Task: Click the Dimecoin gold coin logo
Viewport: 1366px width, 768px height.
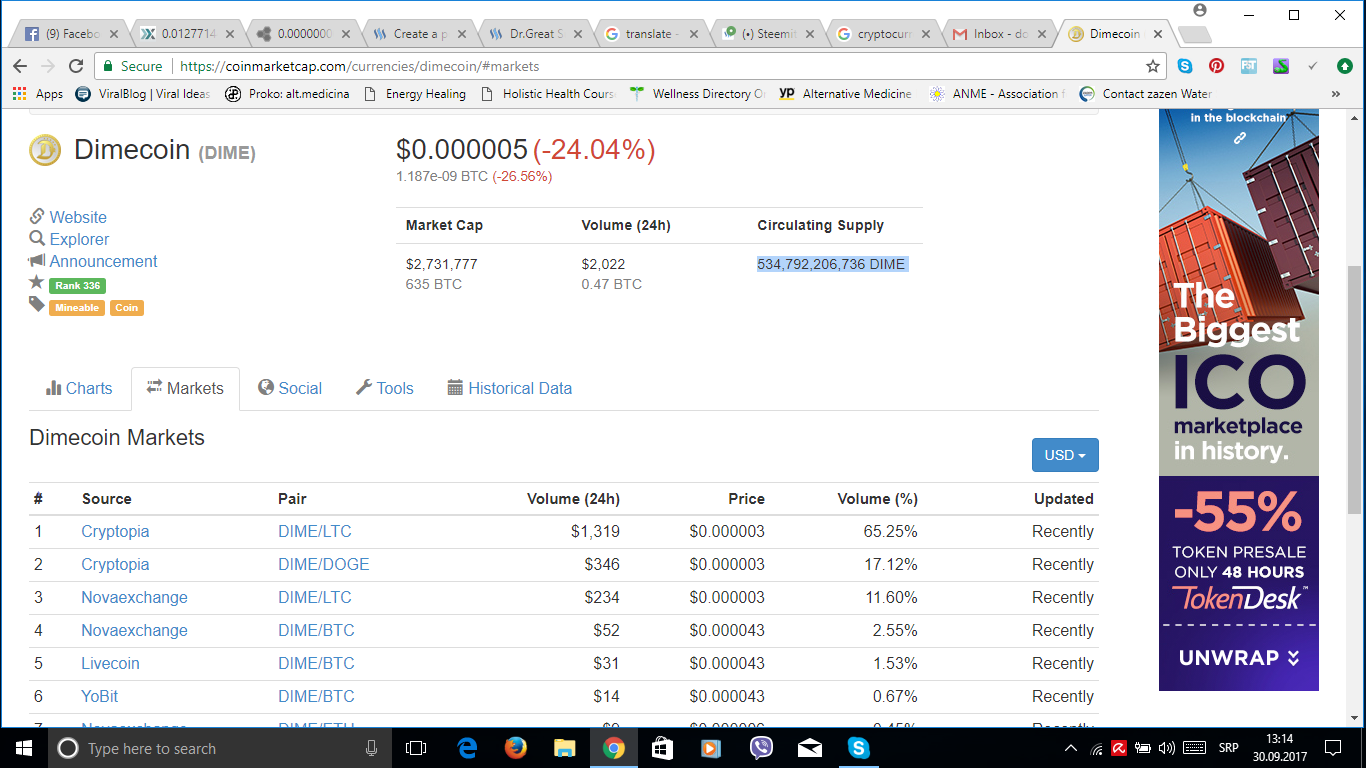Action: [45, 150]
